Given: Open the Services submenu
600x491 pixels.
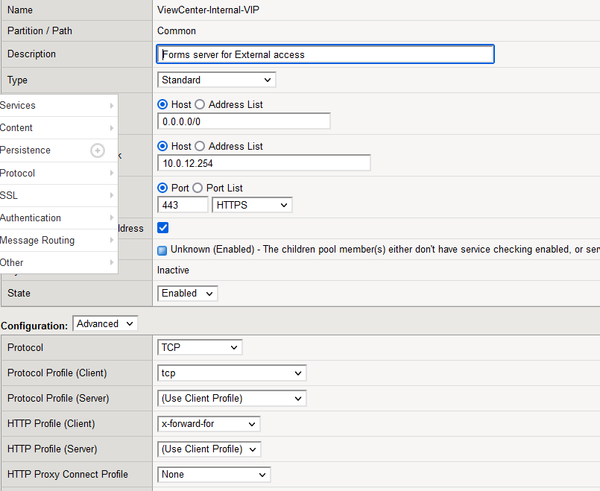Looking at the screenshot, I should (58, 105).
